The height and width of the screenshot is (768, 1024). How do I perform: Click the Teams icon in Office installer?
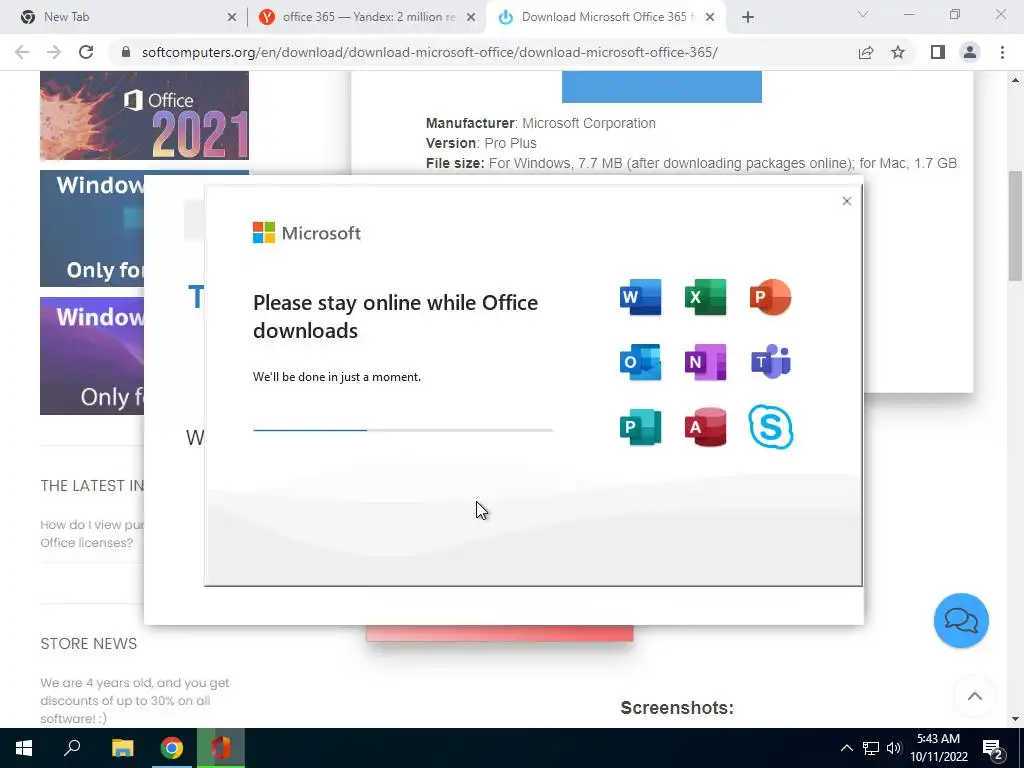point(771,362)
